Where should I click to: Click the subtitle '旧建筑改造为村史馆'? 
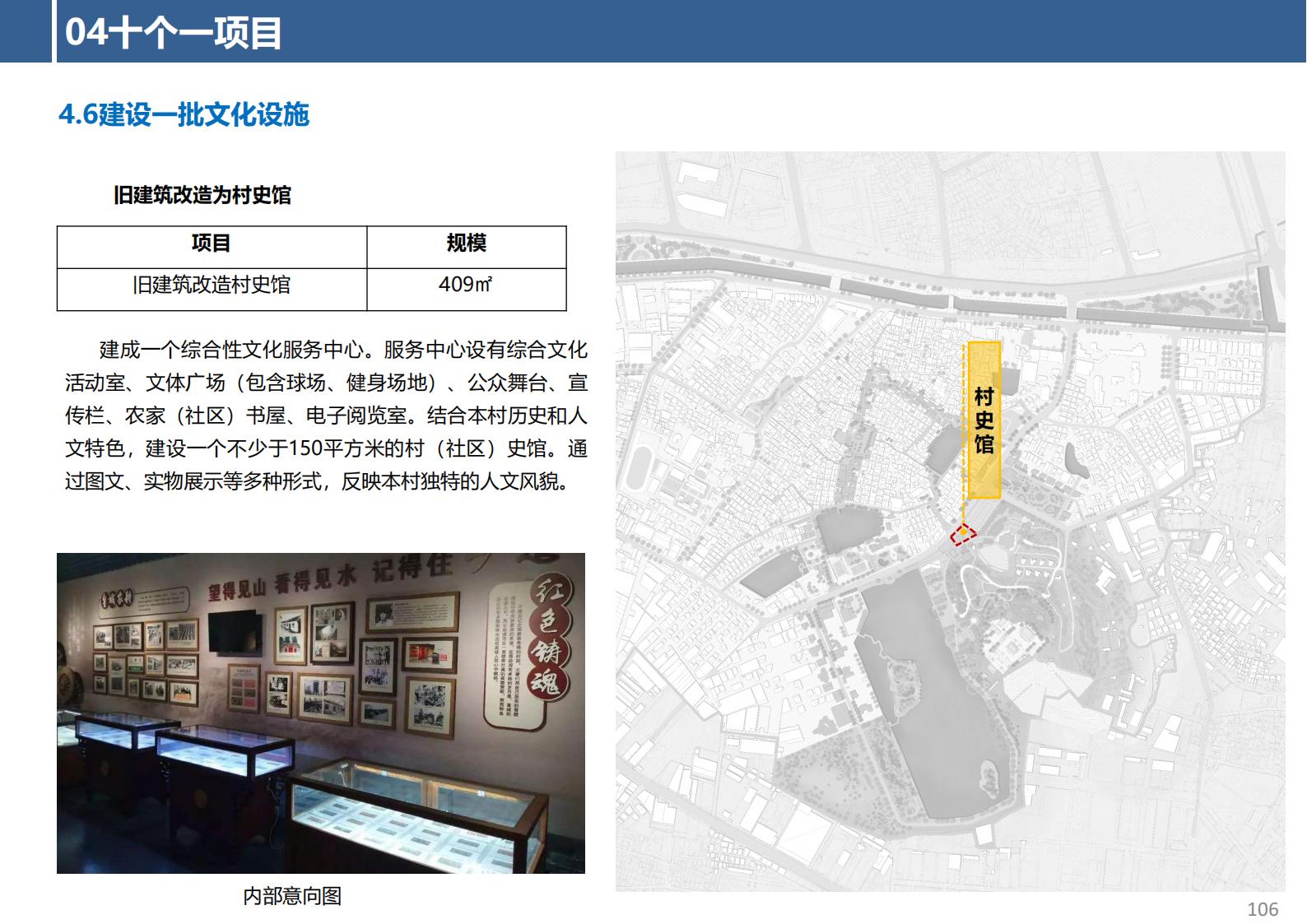point(202,195)
